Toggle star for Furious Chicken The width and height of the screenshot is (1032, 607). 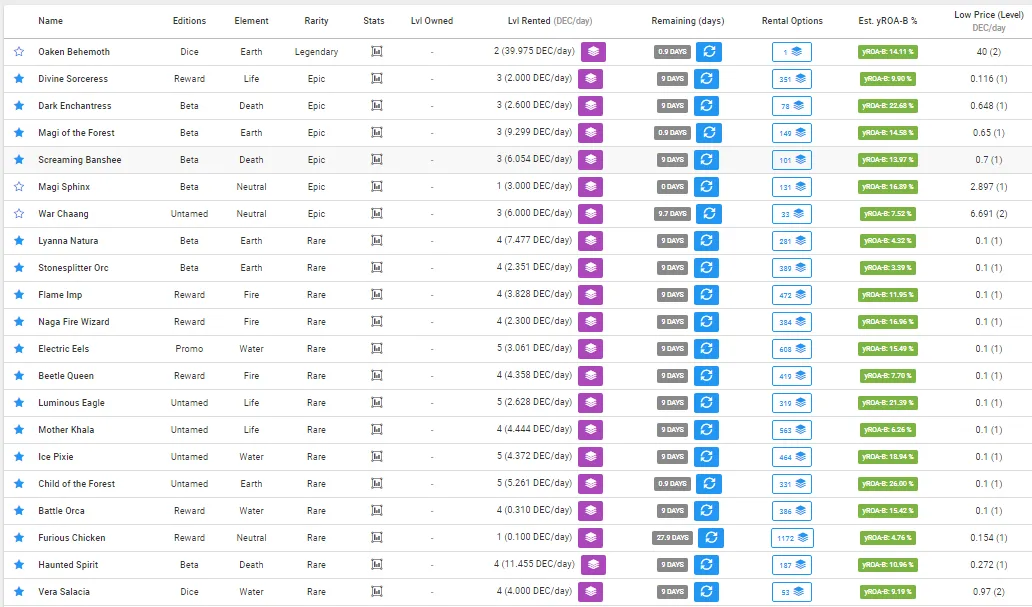[x=19, y=537]
